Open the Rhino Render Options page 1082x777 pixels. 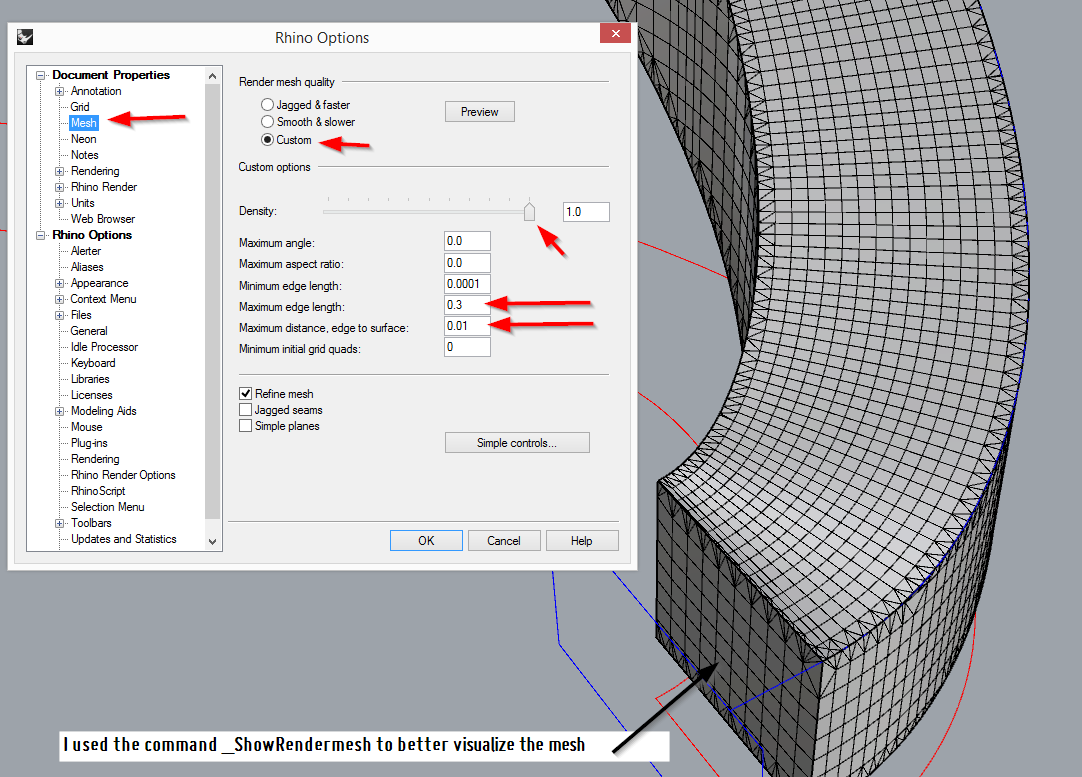click(x=123, y=475)
